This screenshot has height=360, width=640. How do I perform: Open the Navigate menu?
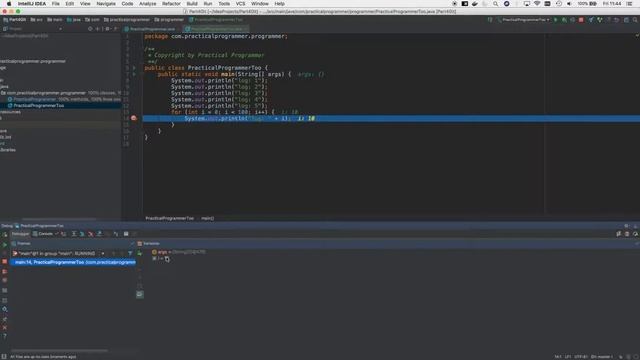[106, 4]
